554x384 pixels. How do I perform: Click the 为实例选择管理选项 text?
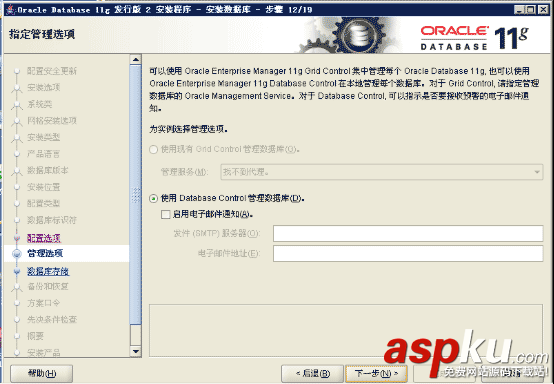click(188, 129)
